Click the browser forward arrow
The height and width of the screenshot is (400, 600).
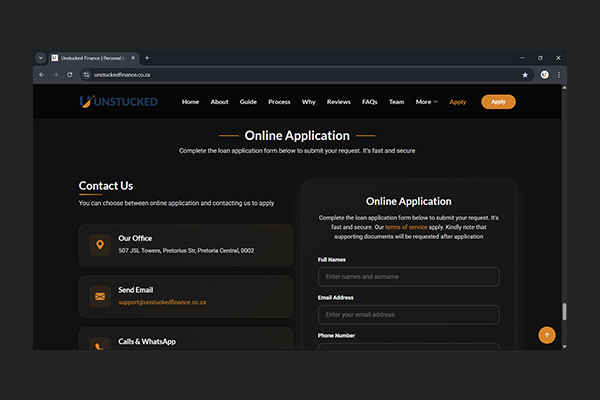(x=55, y=75)
